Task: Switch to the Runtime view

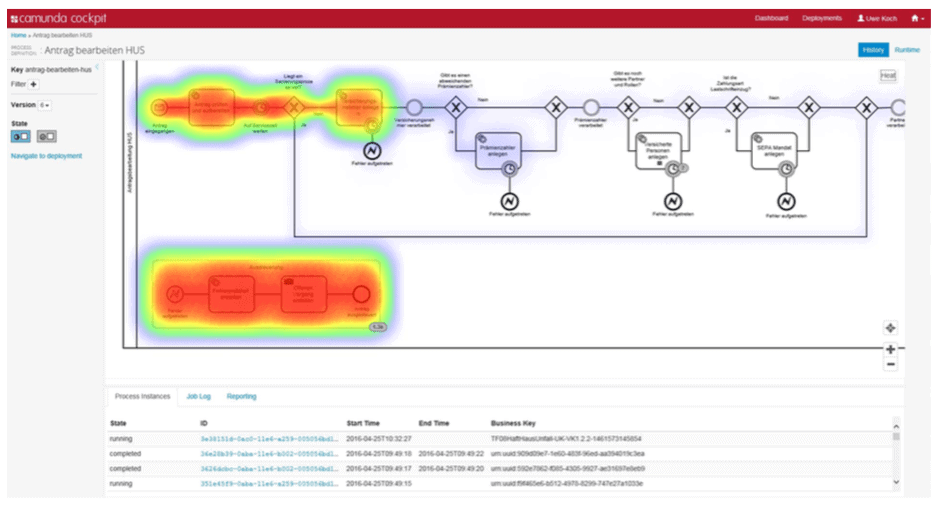Action: coord(907,50)
